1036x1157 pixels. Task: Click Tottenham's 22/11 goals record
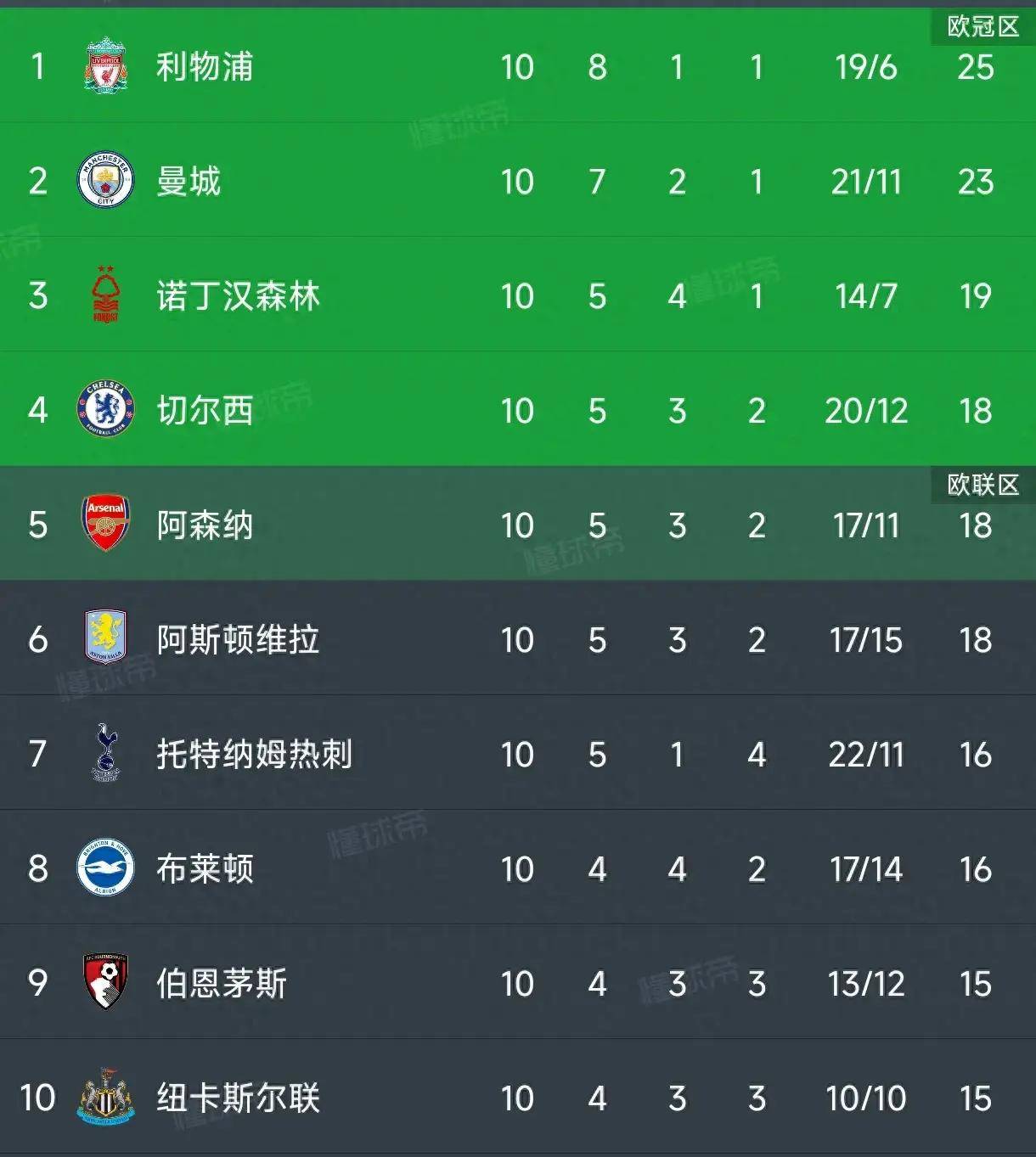[866, 755]
